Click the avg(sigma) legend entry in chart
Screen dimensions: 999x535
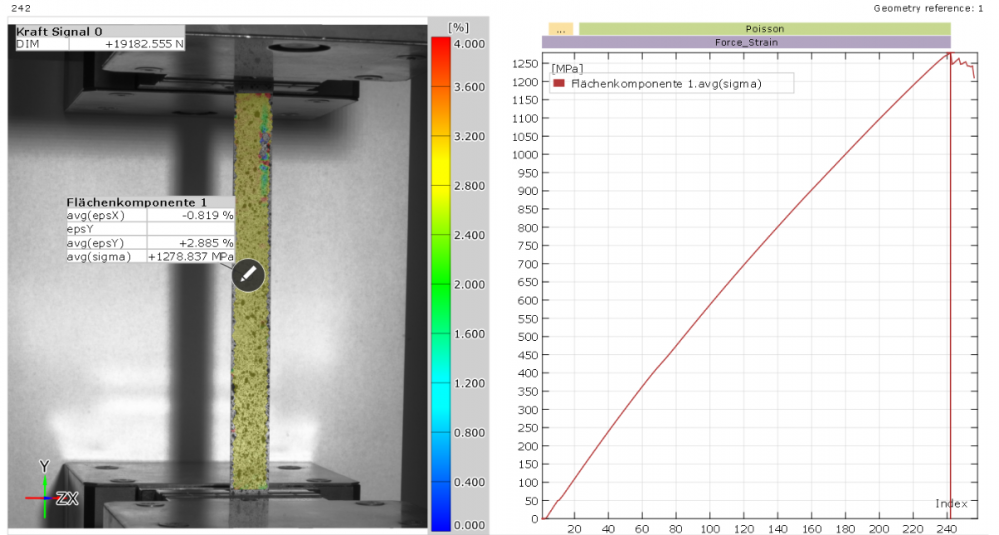665,84
